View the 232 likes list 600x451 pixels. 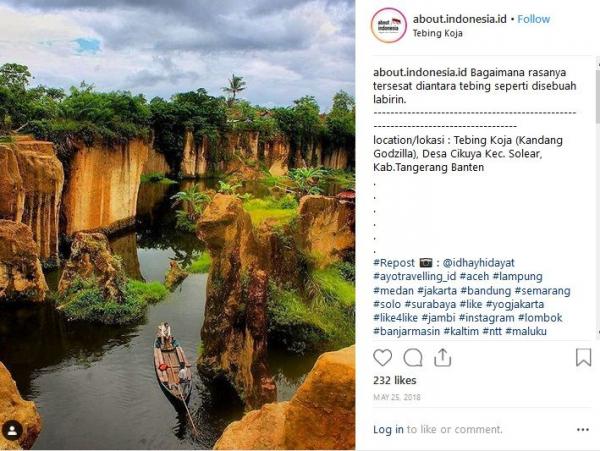[x=395, y=381]
